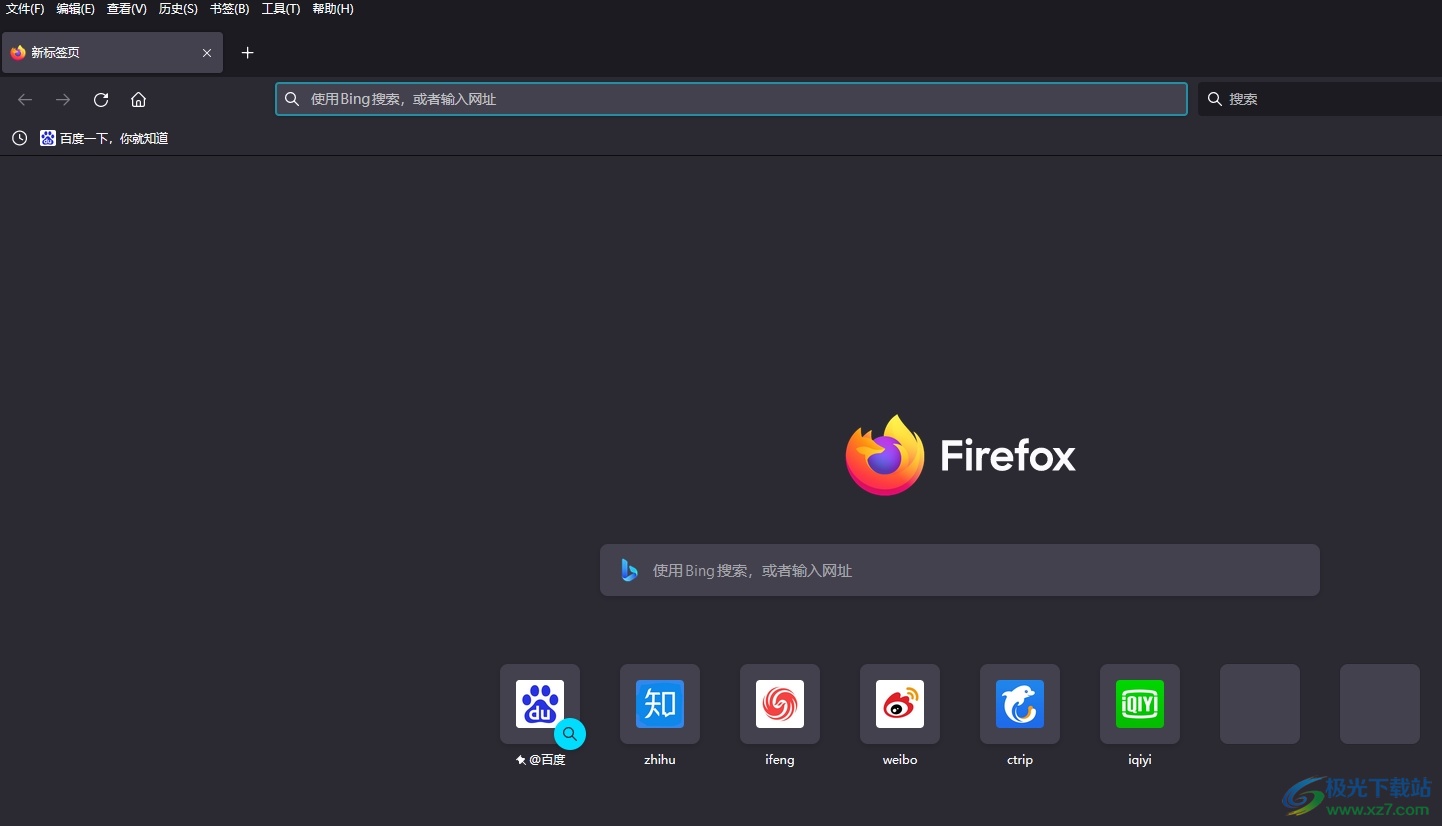Screen dimensions: 1442x826
Task: Open the weibo shortcut tile
Action: (900, 704)
